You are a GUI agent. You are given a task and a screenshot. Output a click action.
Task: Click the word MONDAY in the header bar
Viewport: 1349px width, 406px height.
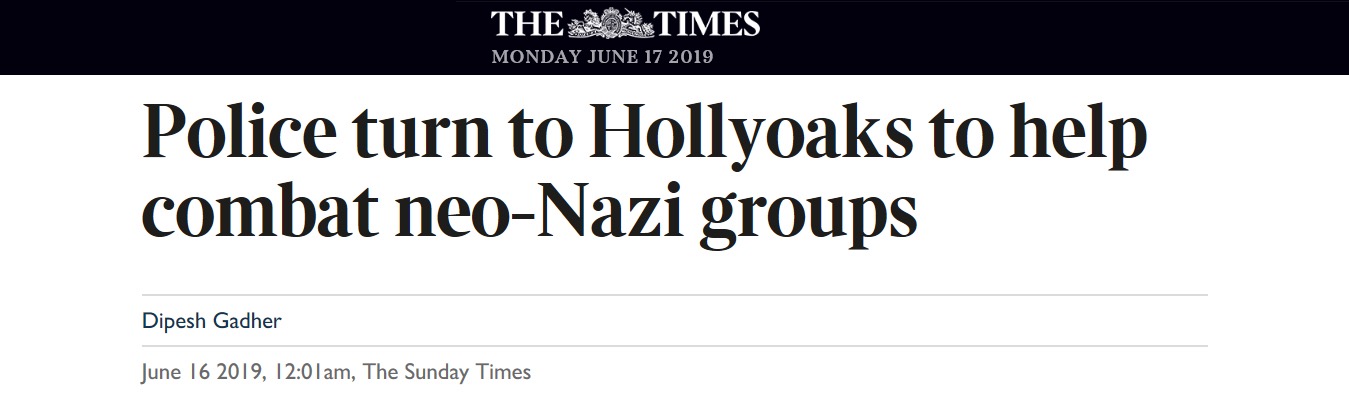click(x=535, y=57)
